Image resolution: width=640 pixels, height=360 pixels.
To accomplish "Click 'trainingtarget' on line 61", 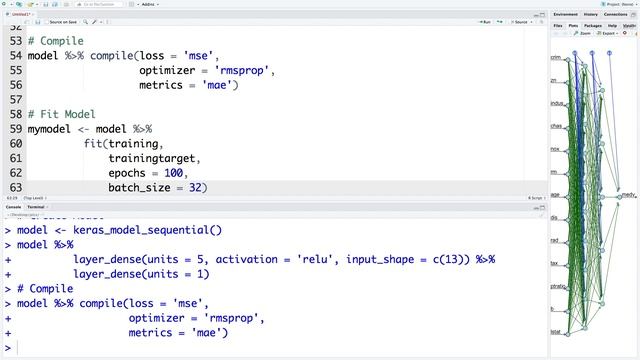I will 151,158.
